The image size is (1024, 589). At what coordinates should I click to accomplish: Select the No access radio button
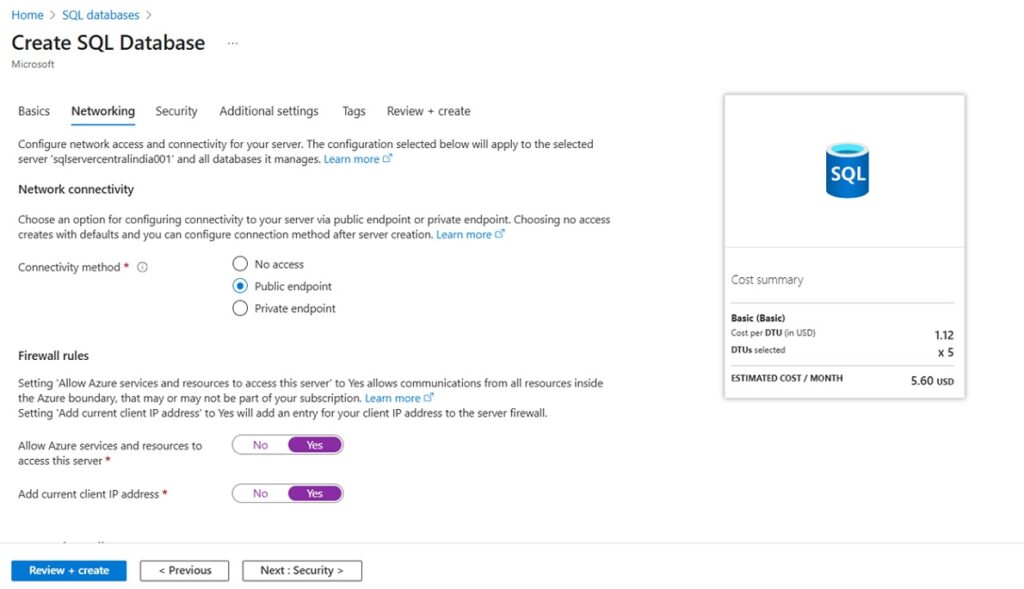click(x=240, y=264)
